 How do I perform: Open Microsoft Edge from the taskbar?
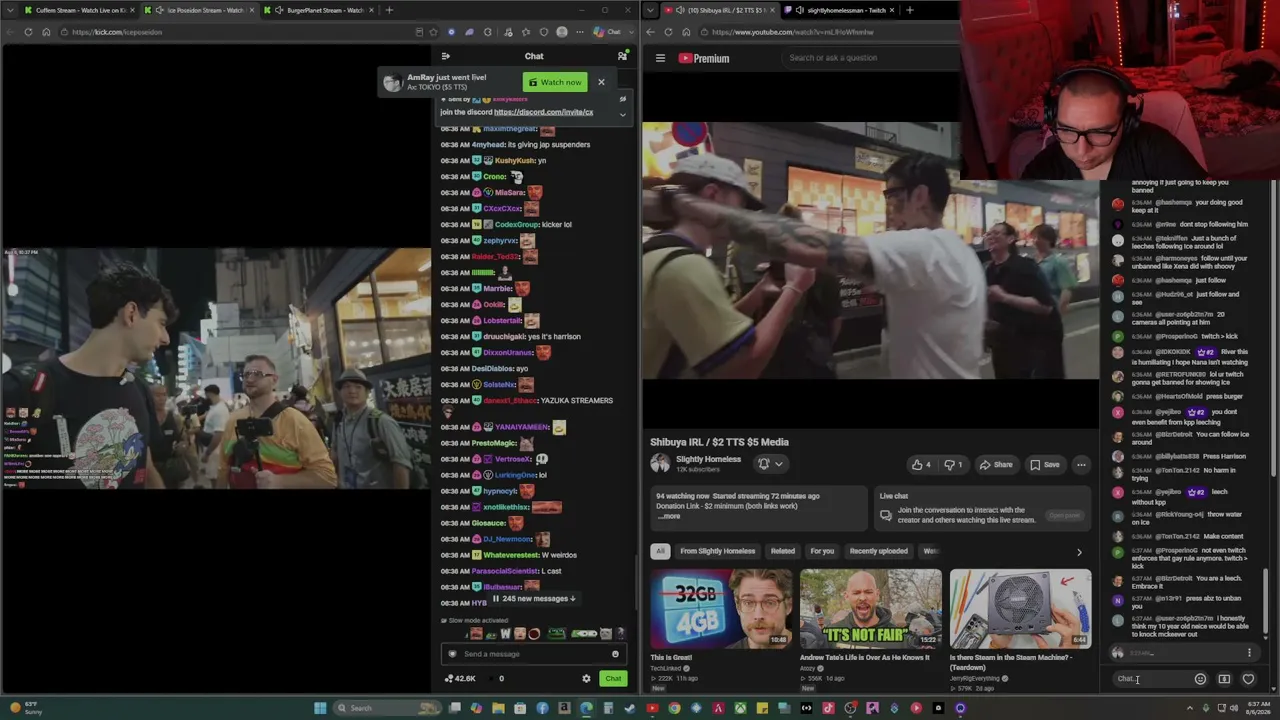click(586, 708)
